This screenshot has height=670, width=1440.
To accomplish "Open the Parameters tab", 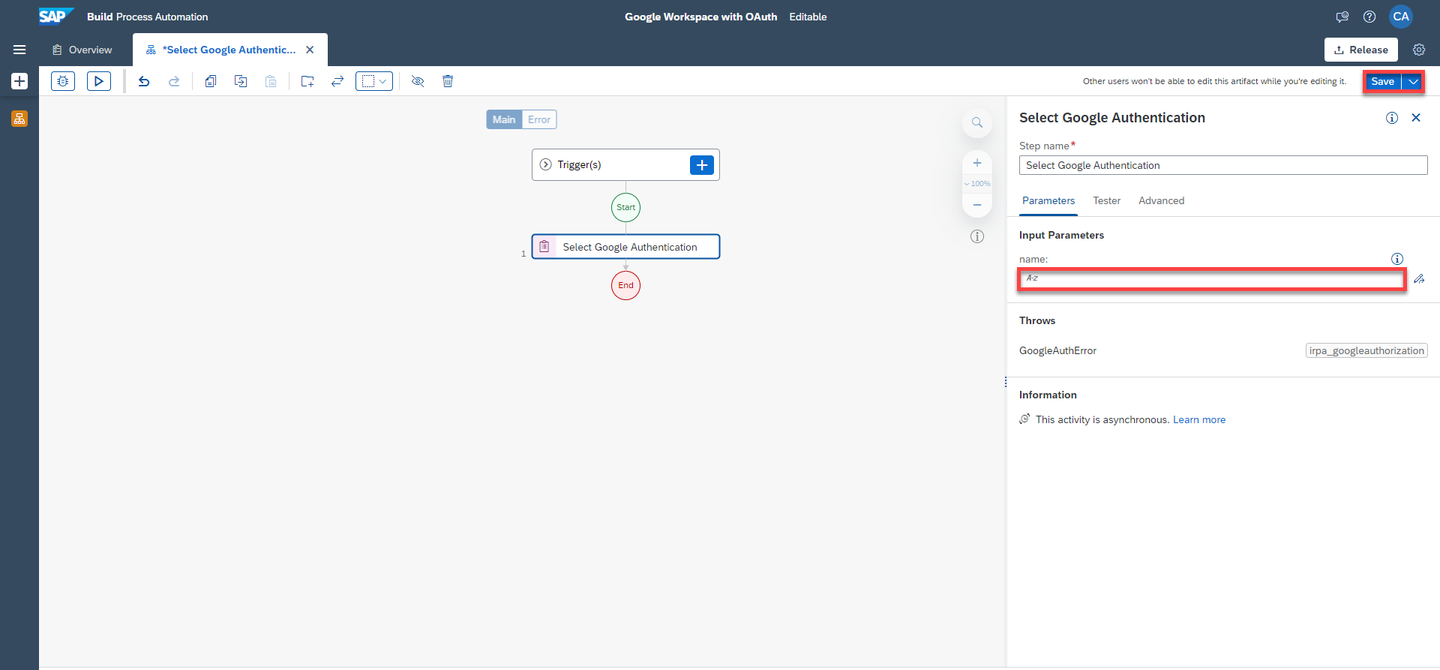I will [1048, 201].
